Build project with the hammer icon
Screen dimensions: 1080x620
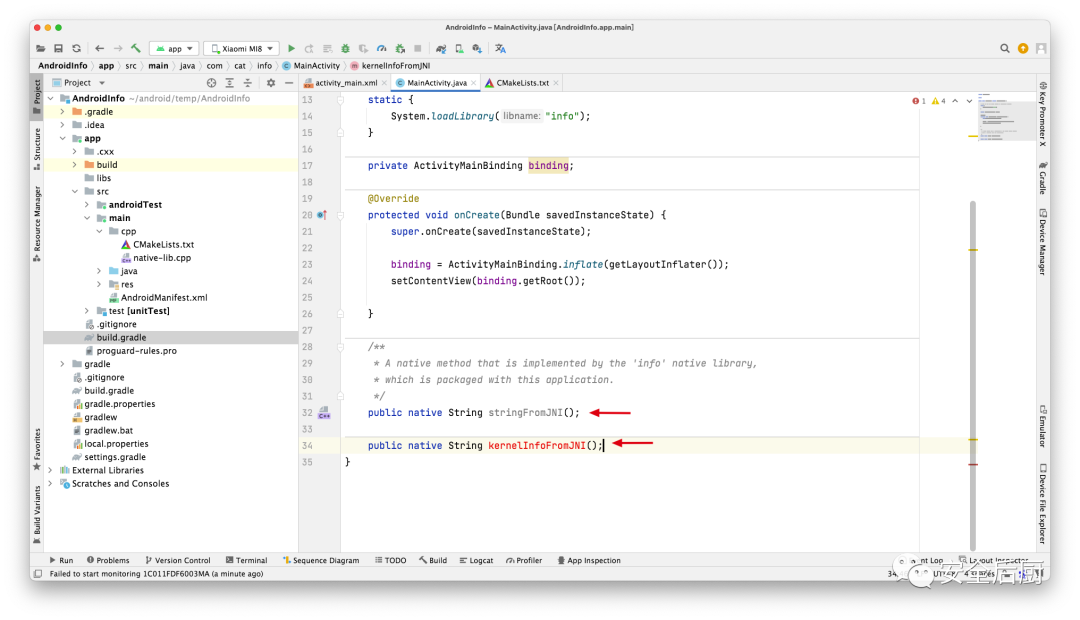click(136, 48)
